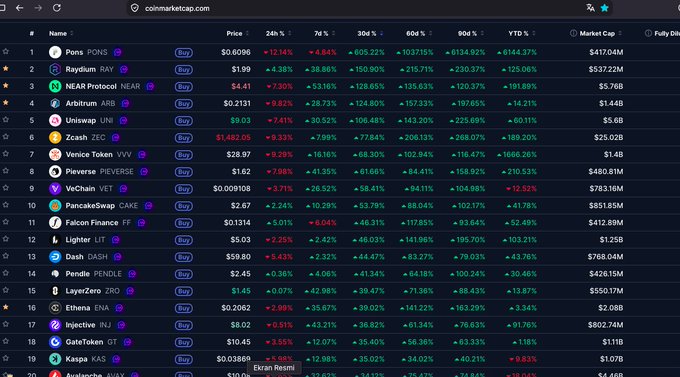Buy Pons using its Buy button
The image size is (680, 377).
click(184, 52)
